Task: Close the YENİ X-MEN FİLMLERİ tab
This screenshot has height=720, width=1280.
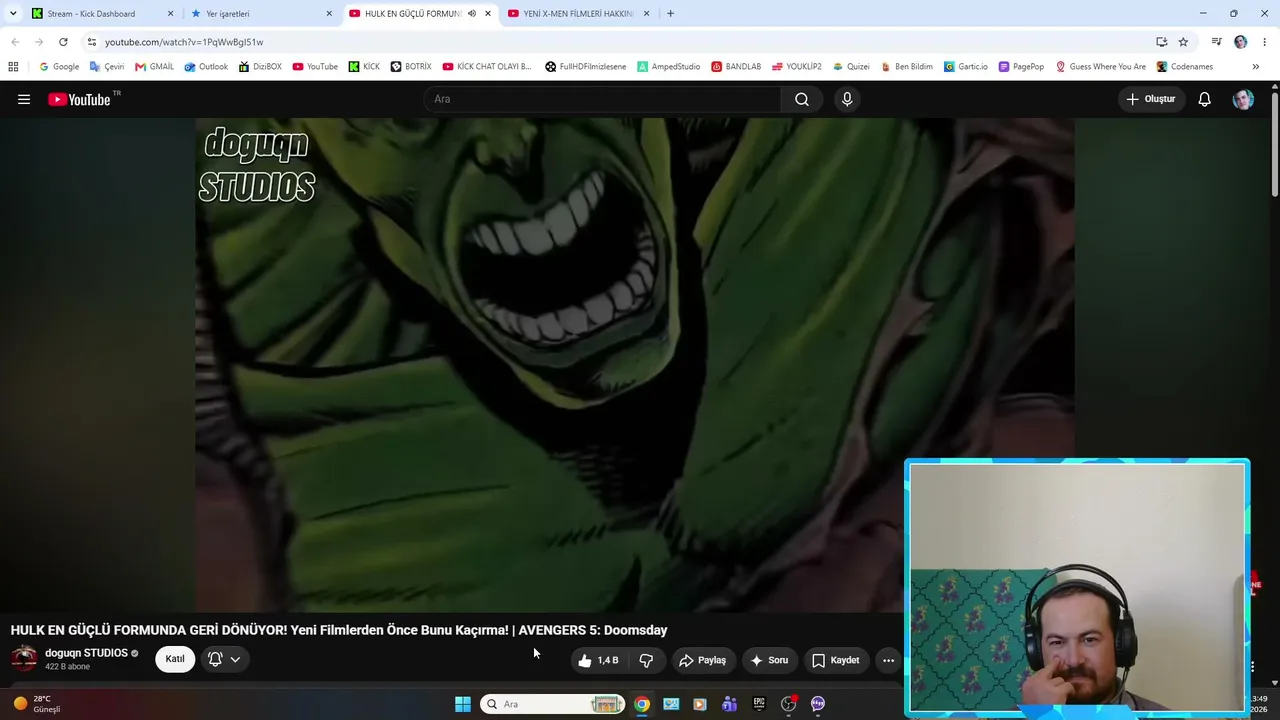Action: point(646,14)
